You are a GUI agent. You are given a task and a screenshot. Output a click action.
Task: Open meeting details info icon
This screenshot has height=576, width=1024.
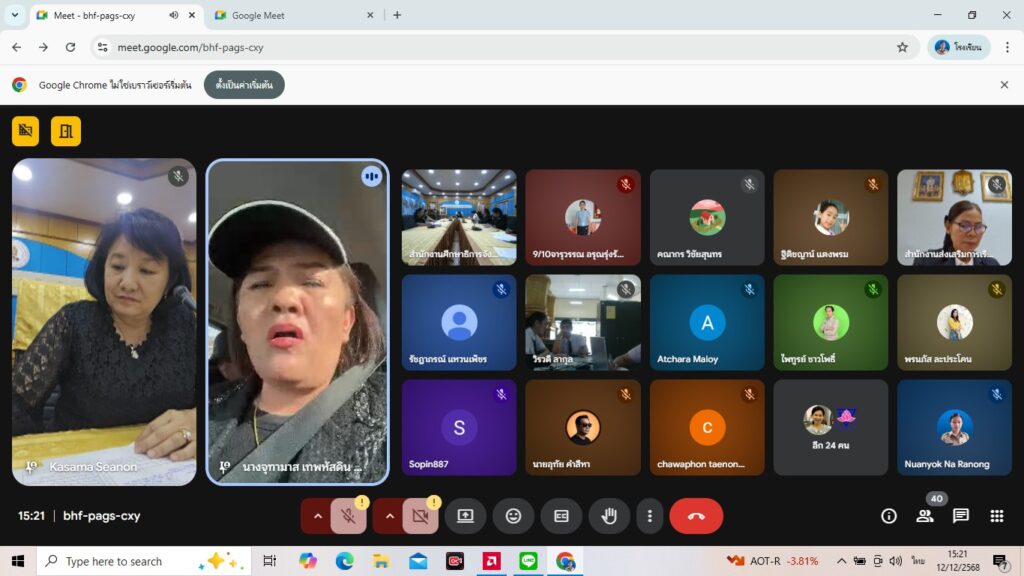pos(888,516)
